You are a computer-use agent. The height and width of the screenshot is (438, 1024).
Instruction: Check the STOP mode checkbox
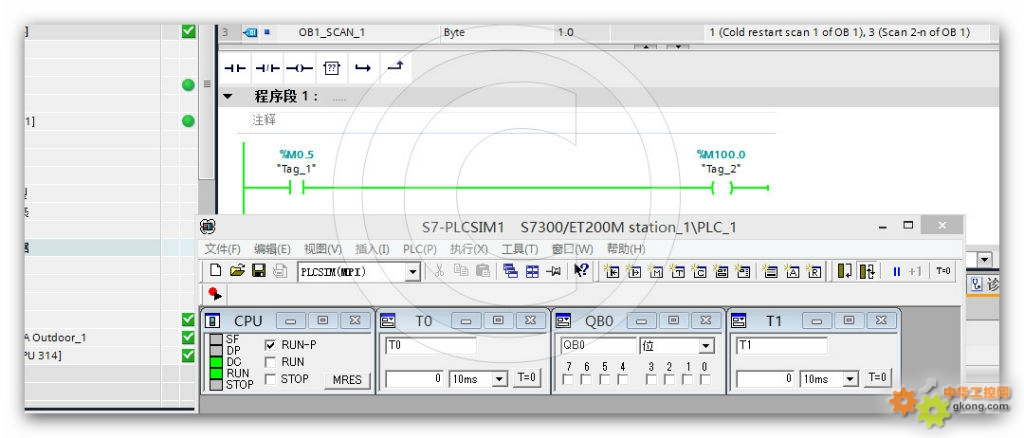[270, 379]
